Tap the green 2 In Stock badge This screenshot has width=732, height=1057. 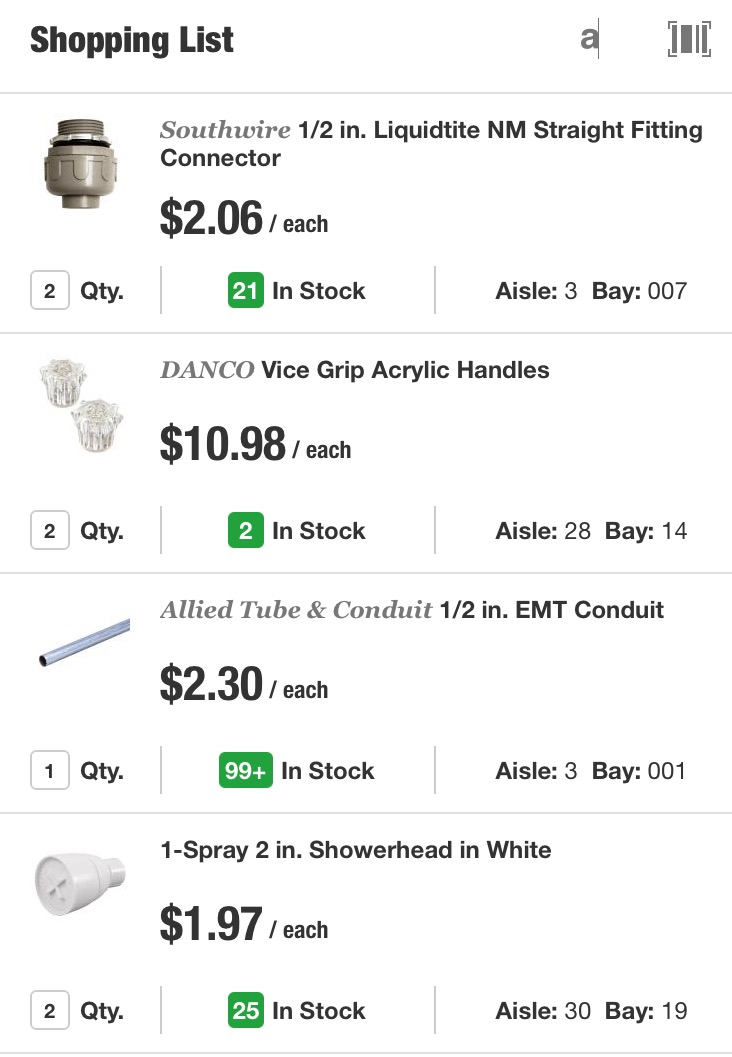(245, 531)
